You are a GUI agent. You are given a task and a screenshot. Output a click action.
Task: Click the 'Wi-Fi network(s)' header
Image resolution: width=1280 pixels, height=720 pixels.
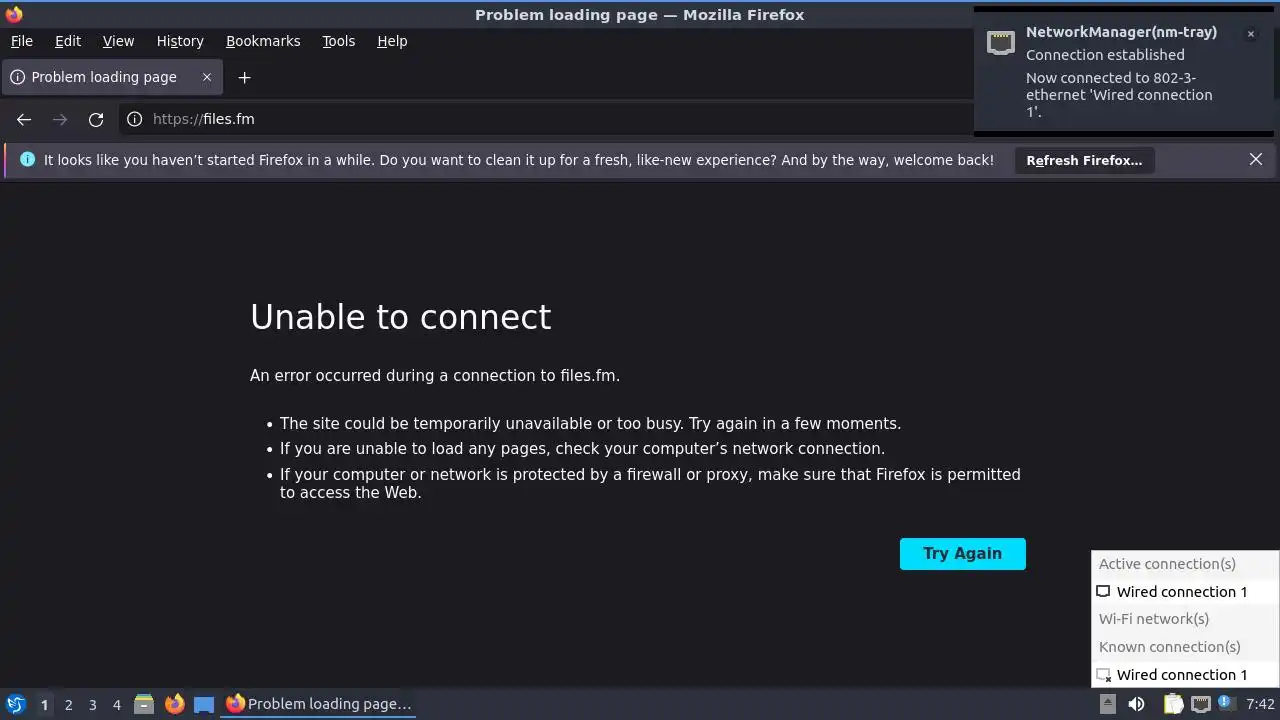coord(1154,619)
